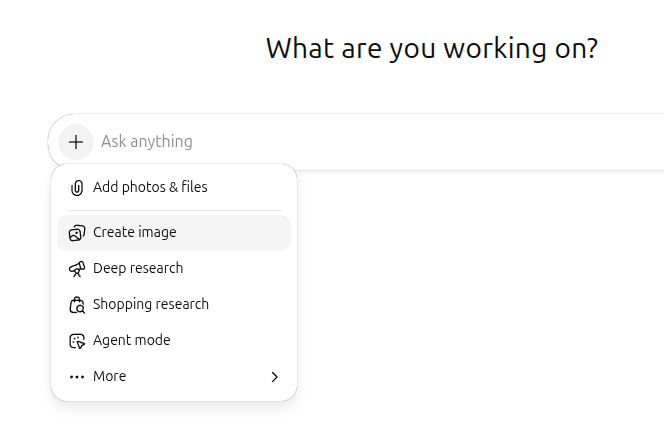Viewport: 664px width, 444px height.
Task: Choose the 'Create image' menu entry text
Action: (134, 232)
